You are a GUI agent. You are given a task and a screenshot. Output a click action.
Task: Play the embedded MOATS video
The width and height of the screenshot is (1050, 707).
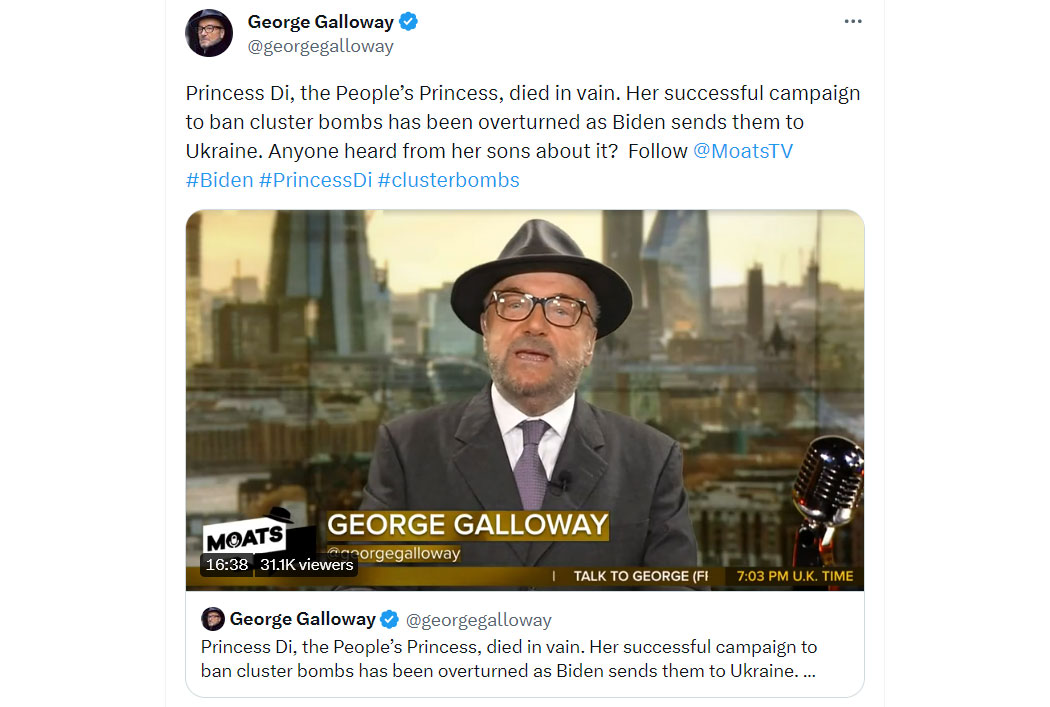tap(525, 400)
